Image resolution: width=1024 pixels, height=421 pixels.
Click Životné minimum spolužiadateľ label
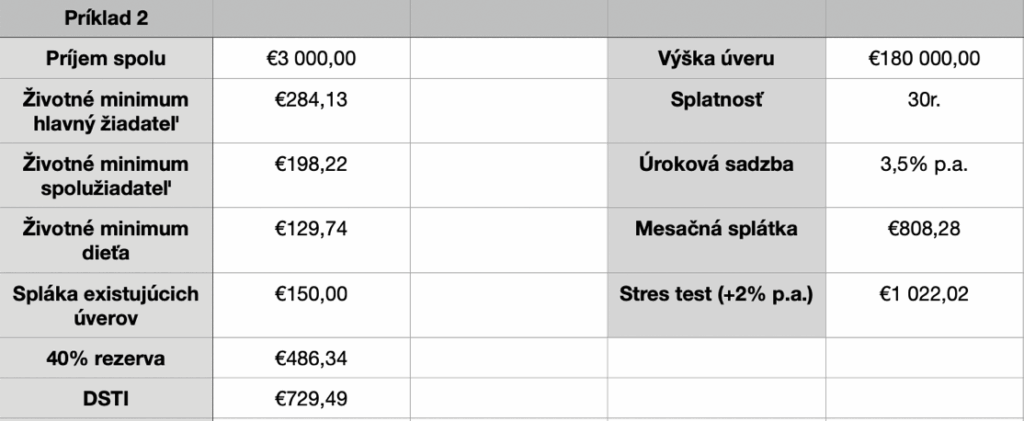pos(106,175)
